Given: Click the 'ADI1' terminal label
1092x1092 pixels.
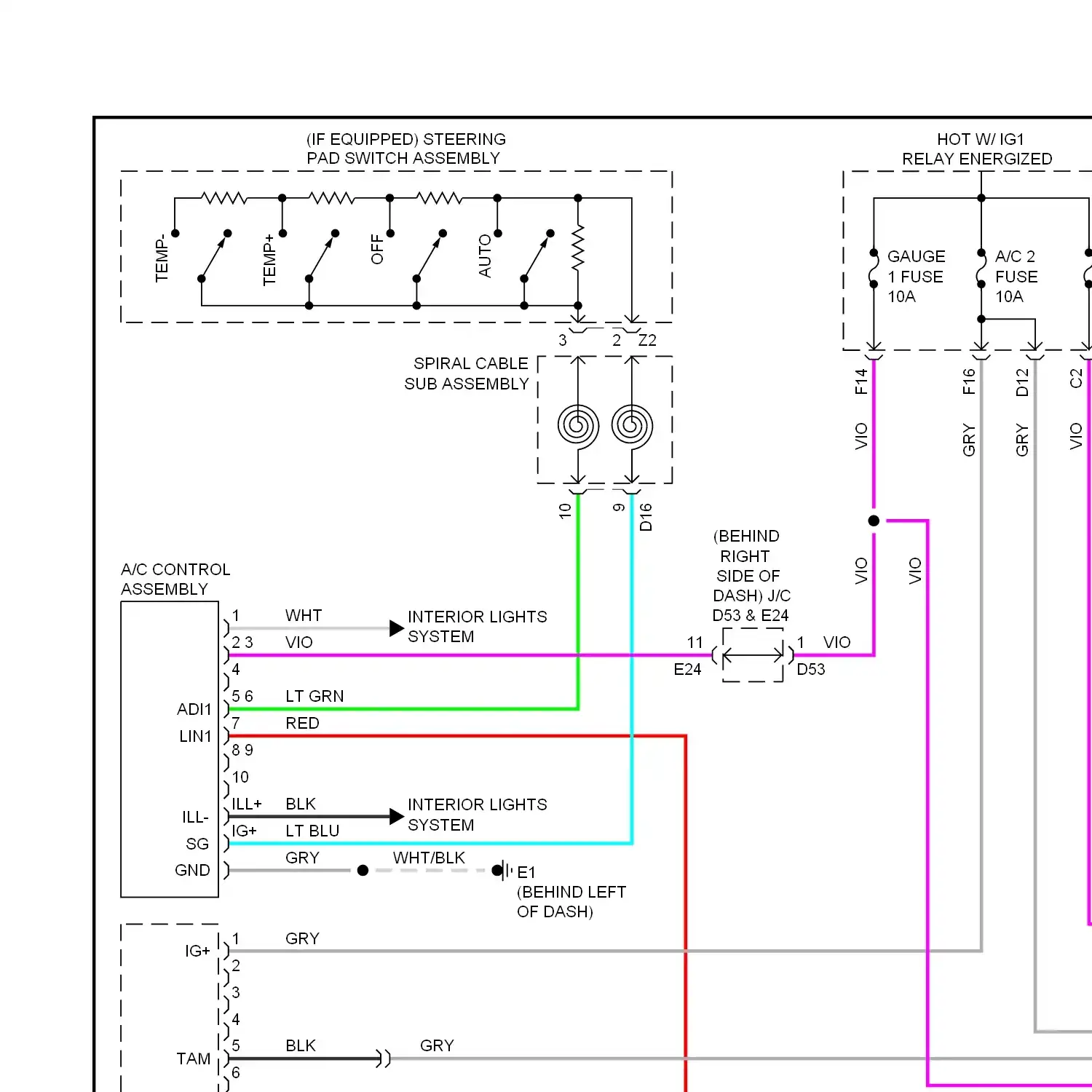Looking at the screenshot, I should (194, 709).
